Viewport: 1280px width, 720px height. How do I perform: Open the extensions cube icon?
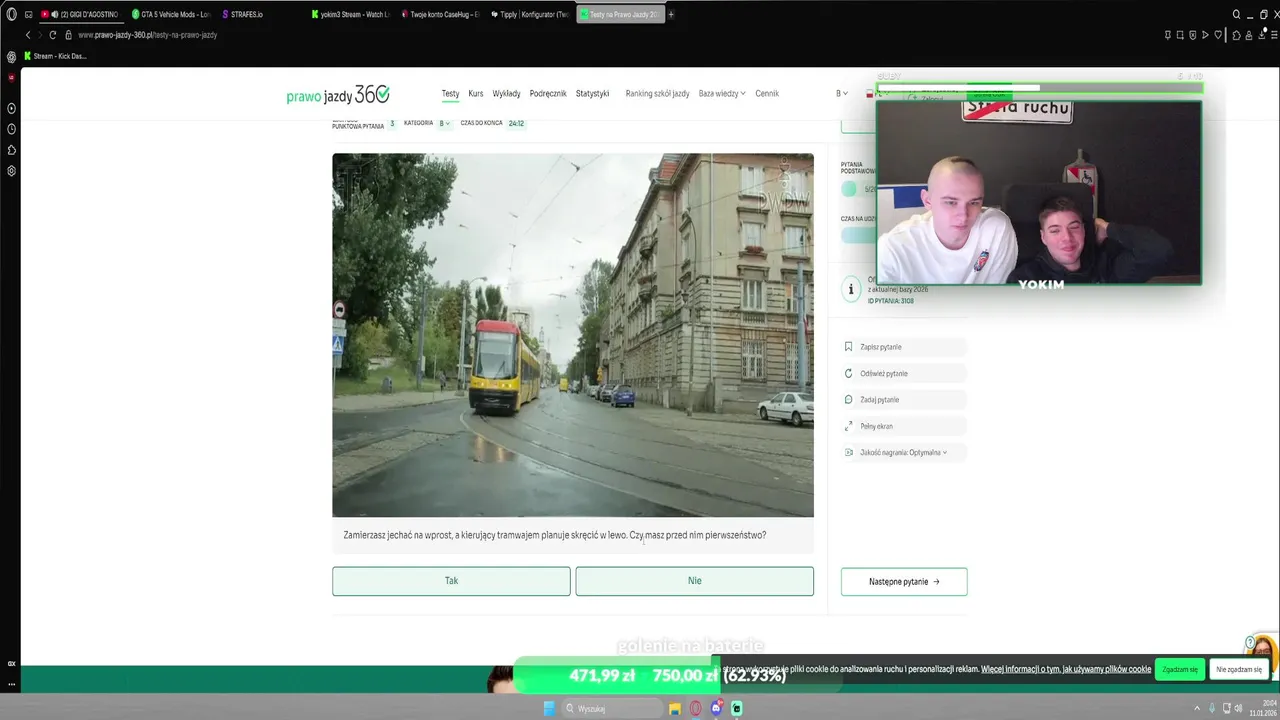click(x=1237, y=35)
